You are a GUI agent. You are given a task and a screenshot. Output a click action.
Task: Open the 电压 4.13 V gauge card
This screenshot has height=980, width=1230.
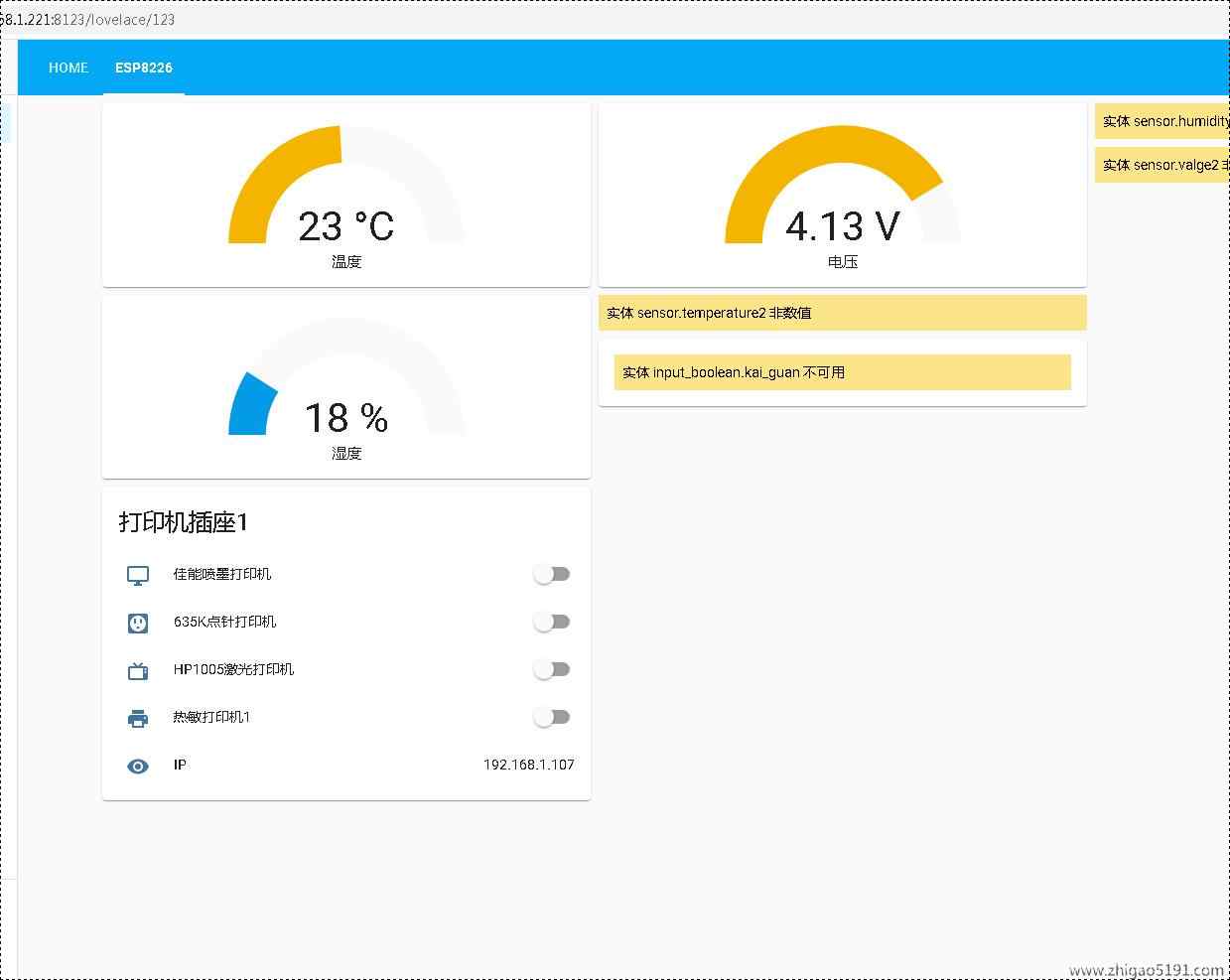pyautogui.click(x=842, y=196)
